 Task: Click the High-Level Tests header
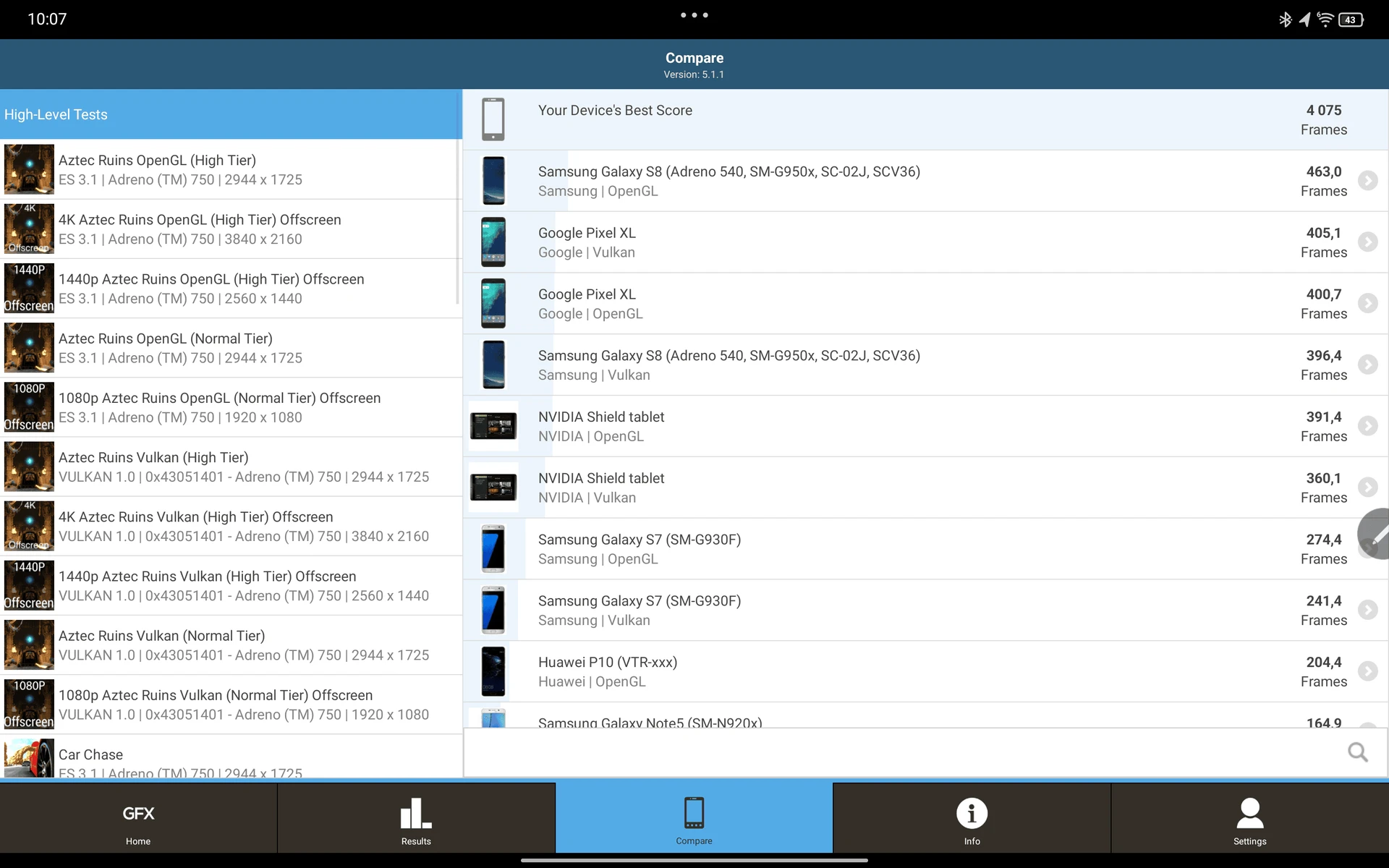coord(231,114)
